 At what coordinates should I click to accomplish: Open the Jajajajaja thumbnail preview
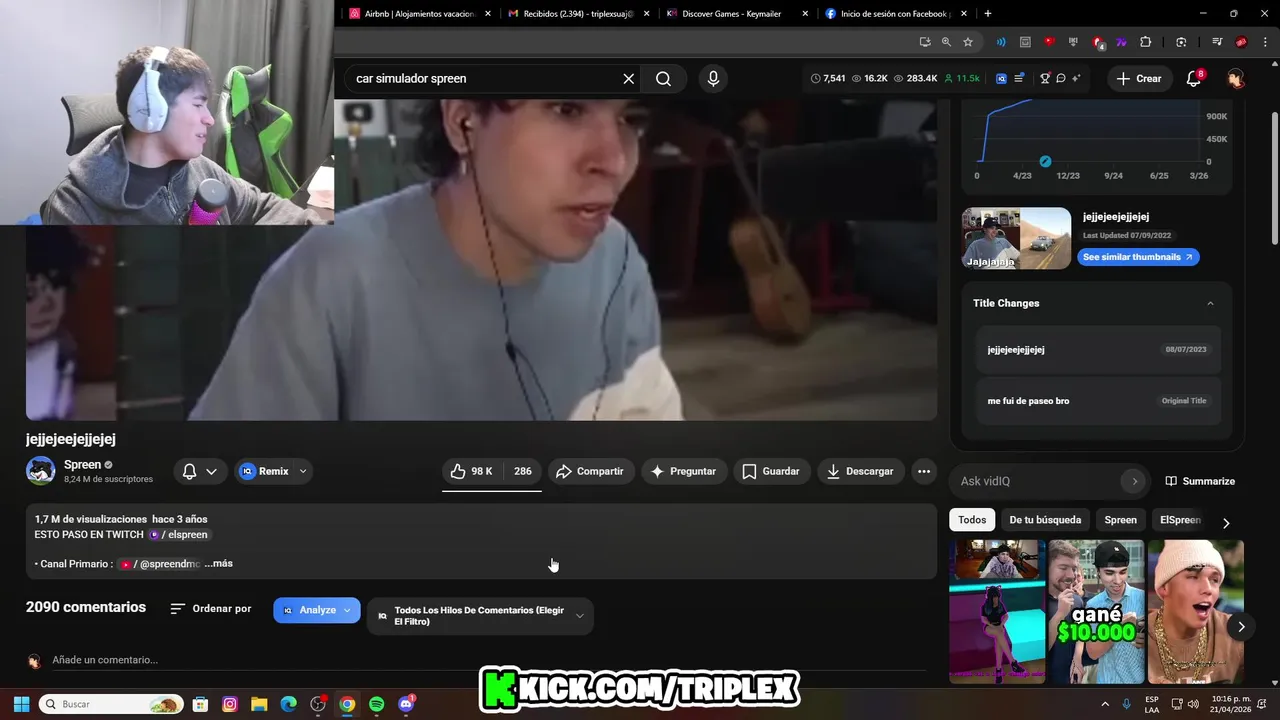(x=1016, y=238)
